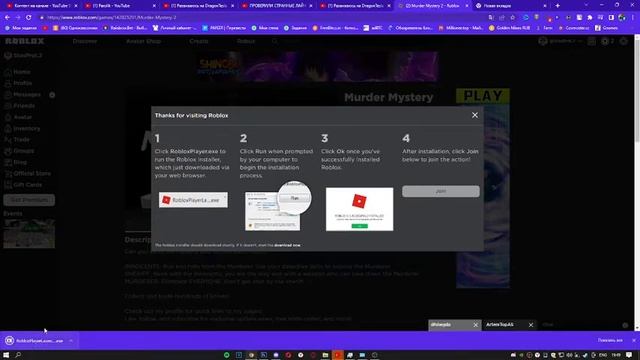Open a new browser tab with plus

(x=558, y=6)
